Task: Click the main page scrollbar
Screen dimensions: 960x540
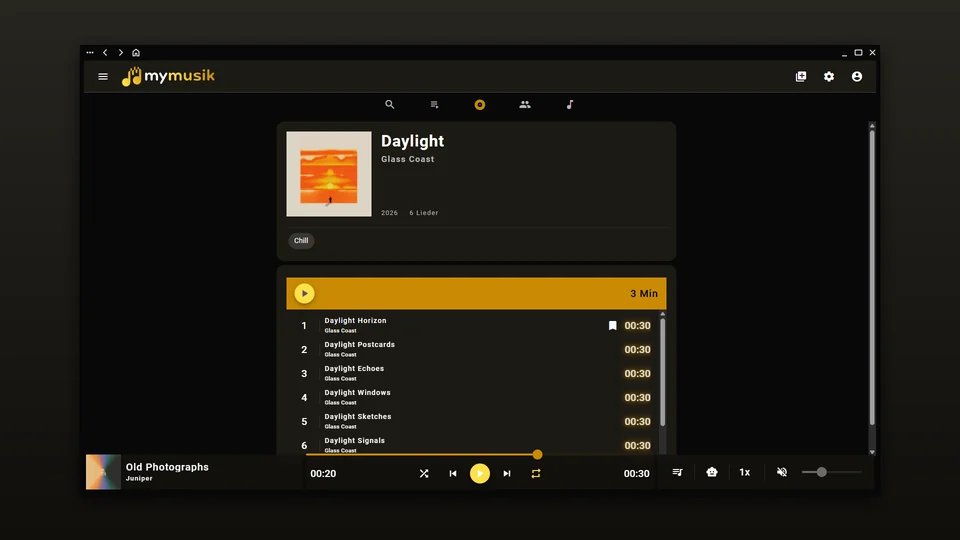Action: click(x=872, y=277)
